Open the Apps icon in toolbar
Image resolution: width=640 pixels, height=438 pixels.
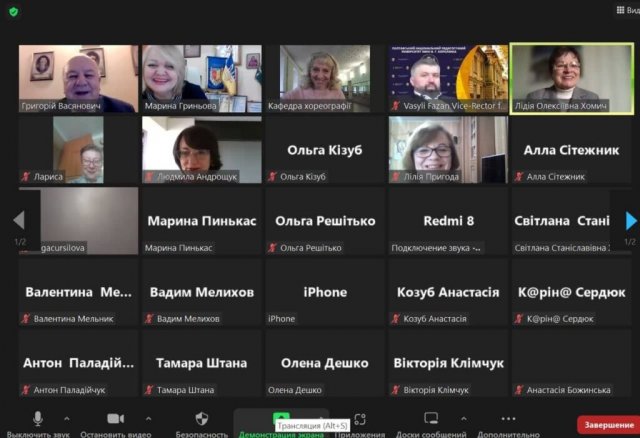pyautogui.click(x=360, y=418)
